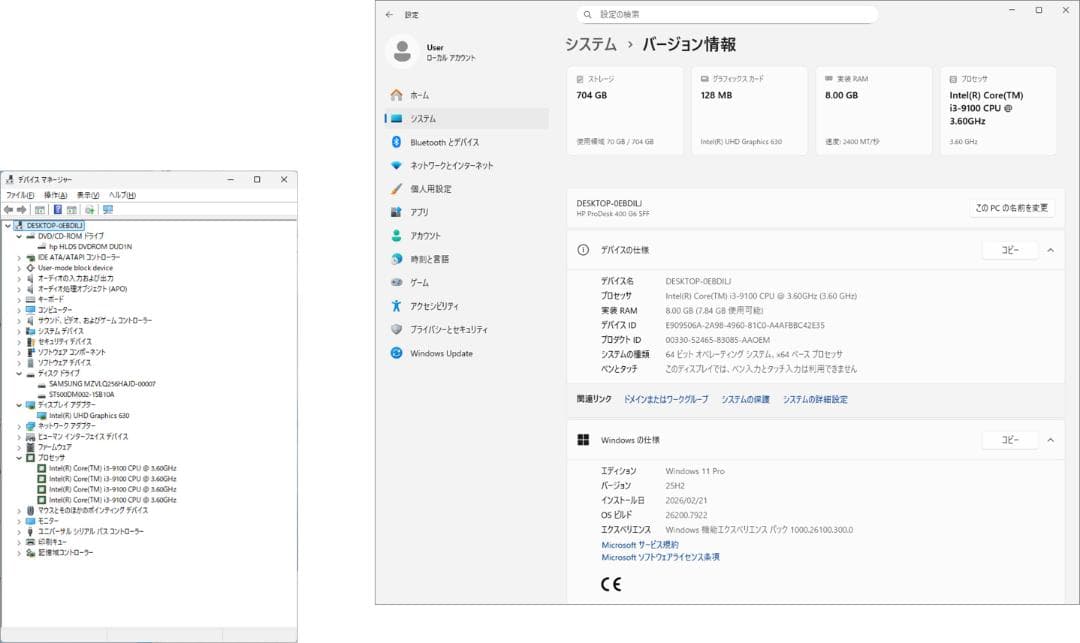1080x643 pixels.
Task: Select Intel(R) UHD Graphics 630 in device tree
Action: click(x=89, y=415)
